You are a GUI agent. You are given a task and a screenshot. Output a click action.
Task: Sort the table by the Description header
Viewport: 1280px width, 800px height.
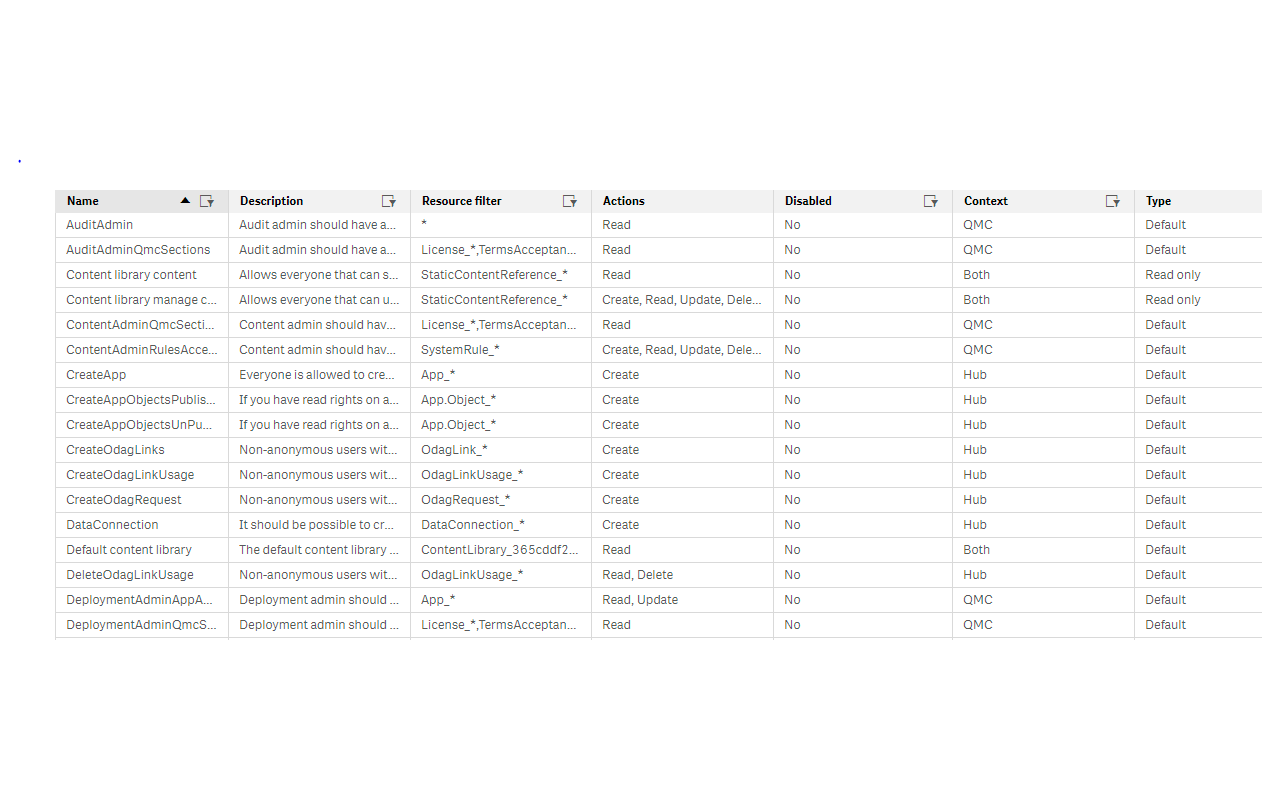(x=271, y=200)
